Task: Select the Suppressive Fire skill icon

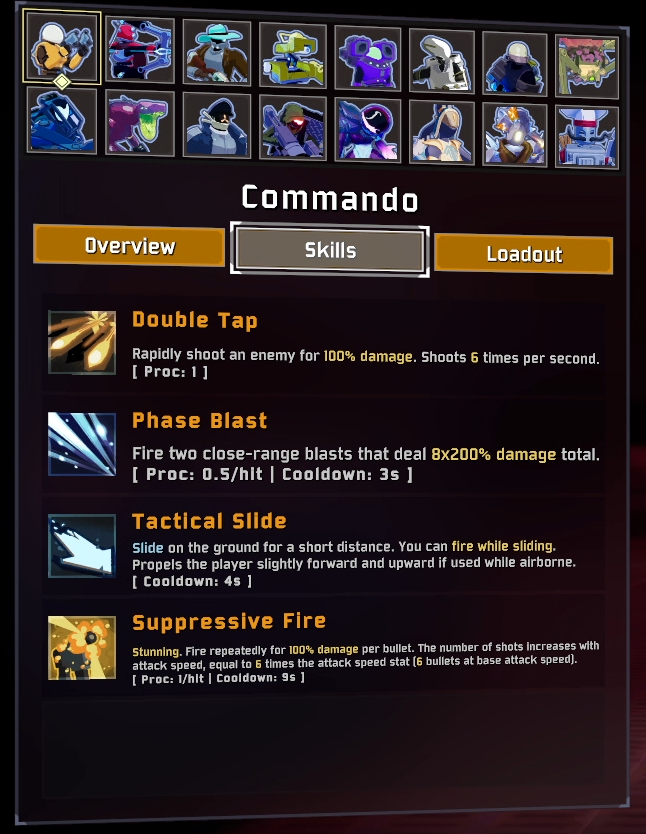Action: coord(82,647)
